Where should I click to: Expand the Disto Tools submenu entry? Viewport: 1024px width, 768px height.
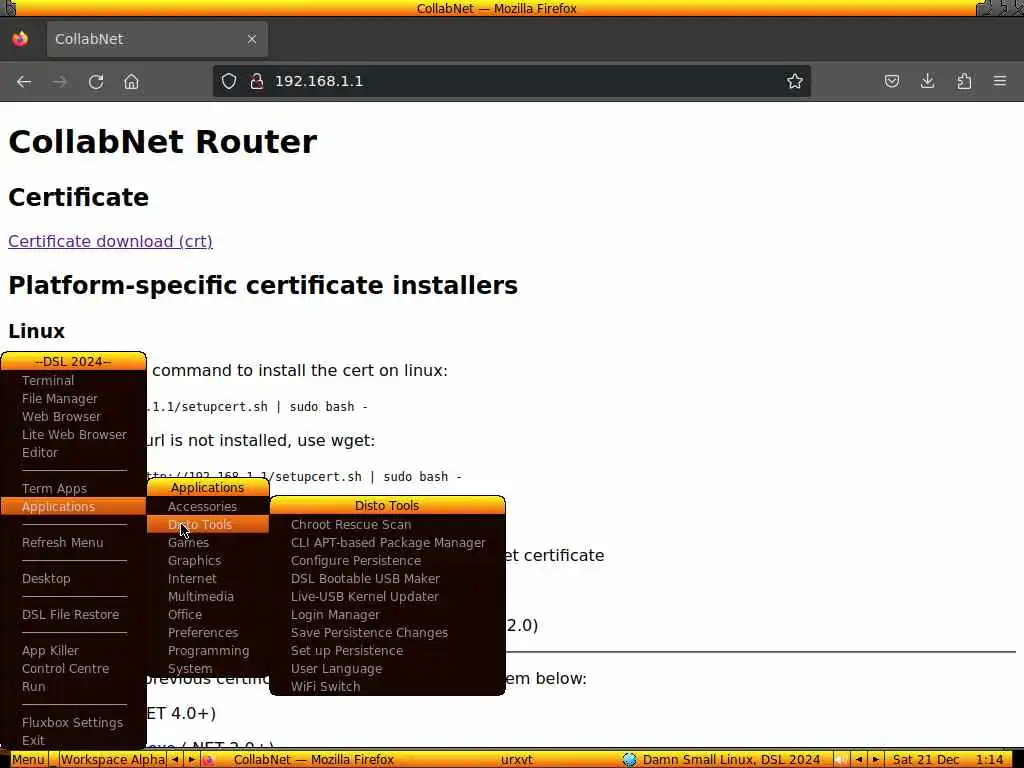coord(208,524)
